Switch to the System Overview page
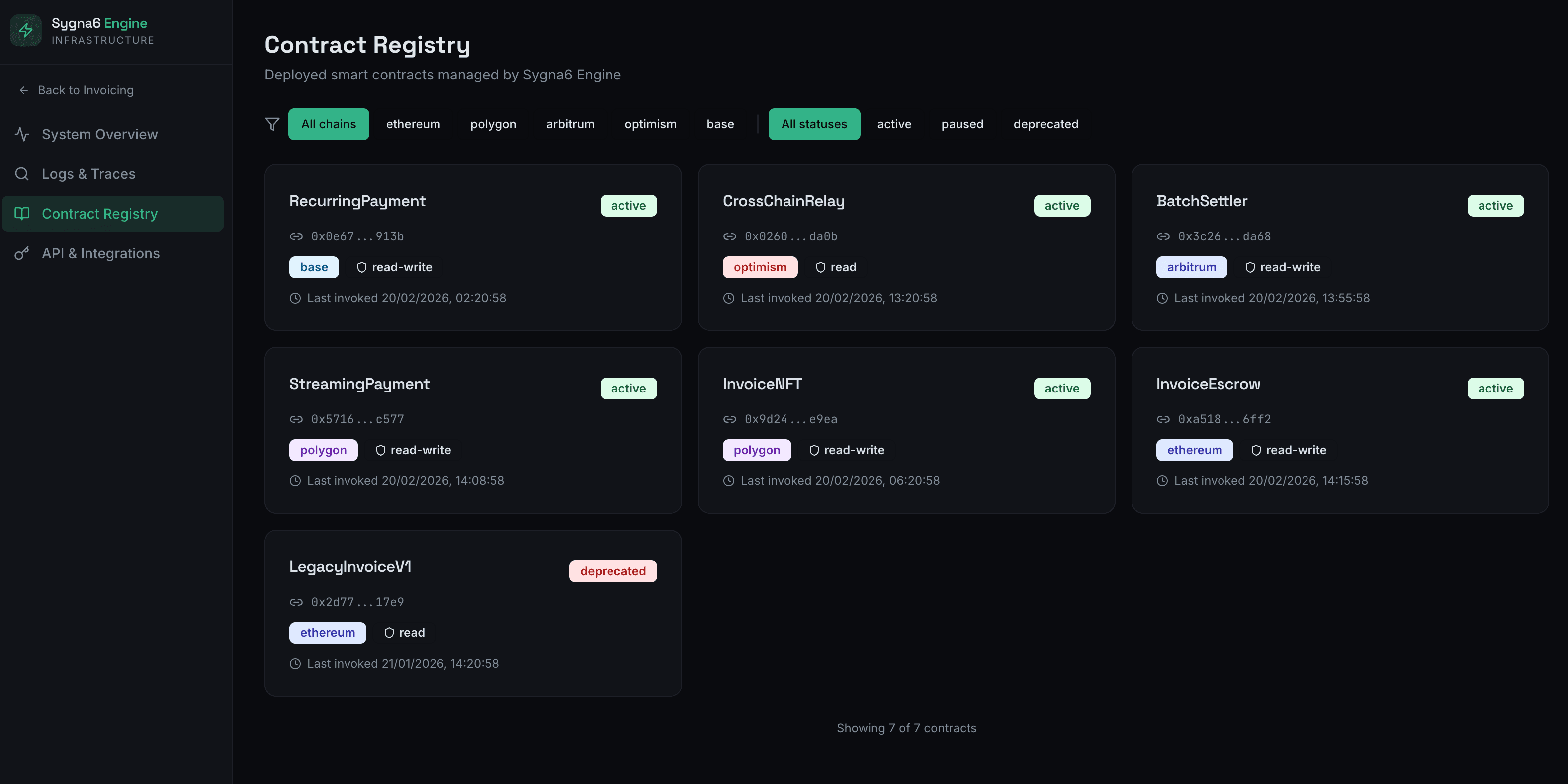 point(99,134)
